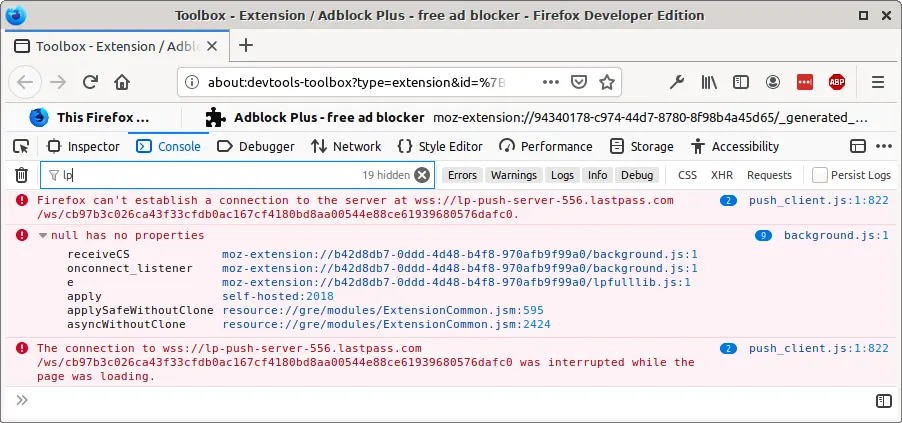902x423 pixels.
Task: Open first push_client.js:1:822 source link
Action: click(819, 200)
